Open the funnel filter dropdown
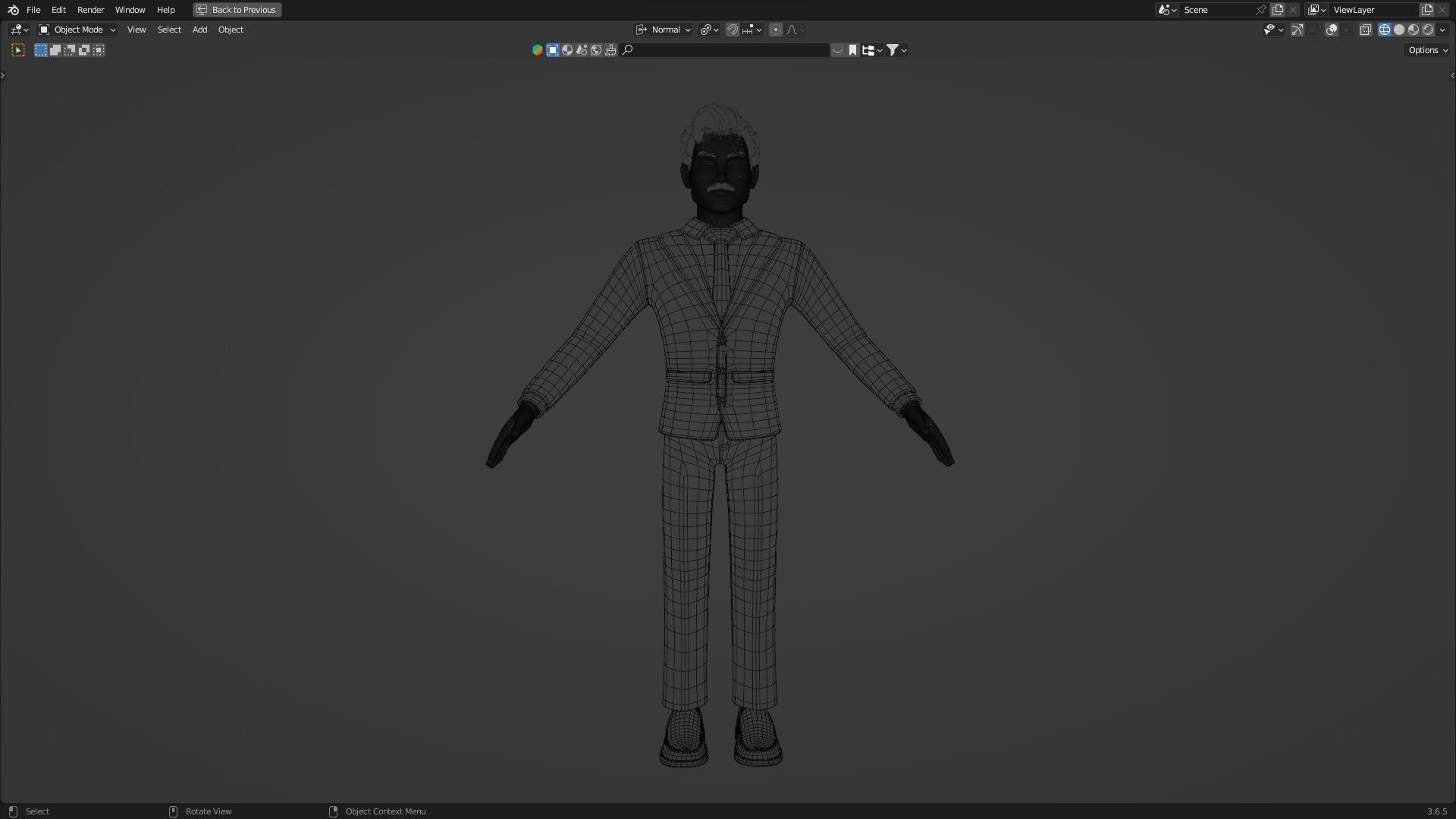1456x819 pixels. [x=896, y=50]
